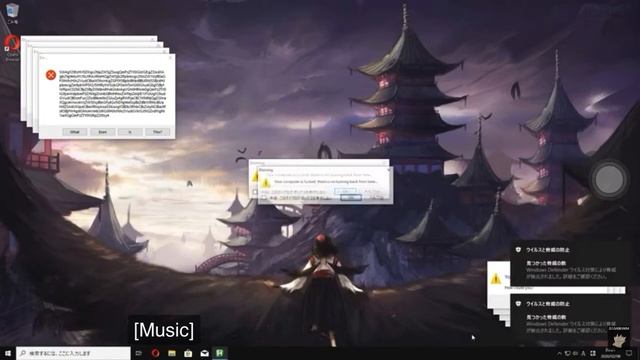Expand the hidden system tray icons chevron

(x=559, y=353)
